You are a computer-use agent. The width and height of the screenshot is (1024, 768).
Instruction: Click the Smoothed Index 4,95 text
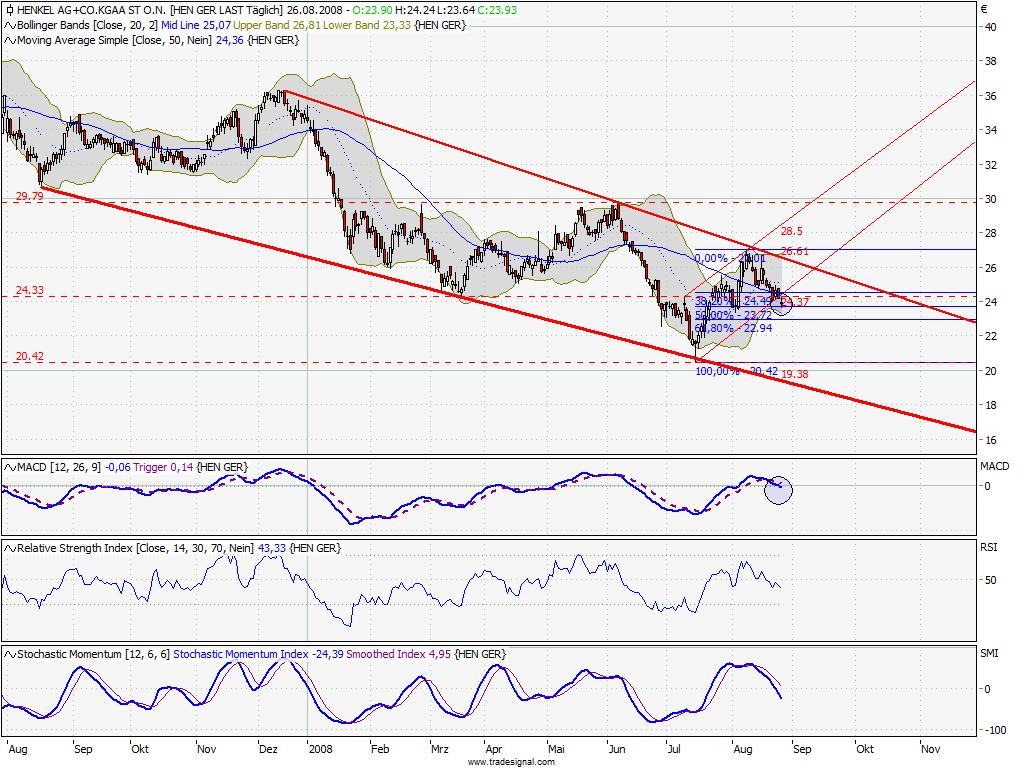click(398, 654)
